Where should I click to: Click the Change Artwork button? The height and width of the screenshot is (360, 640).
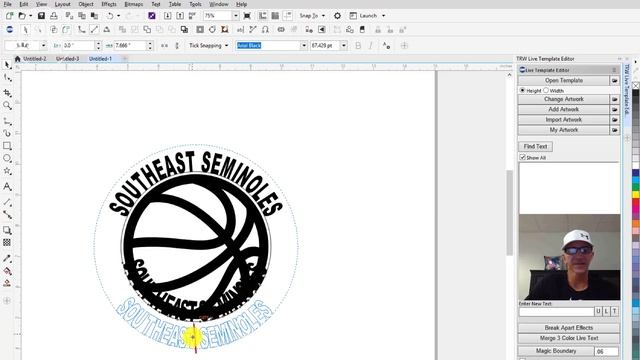(x=564, y=99)
